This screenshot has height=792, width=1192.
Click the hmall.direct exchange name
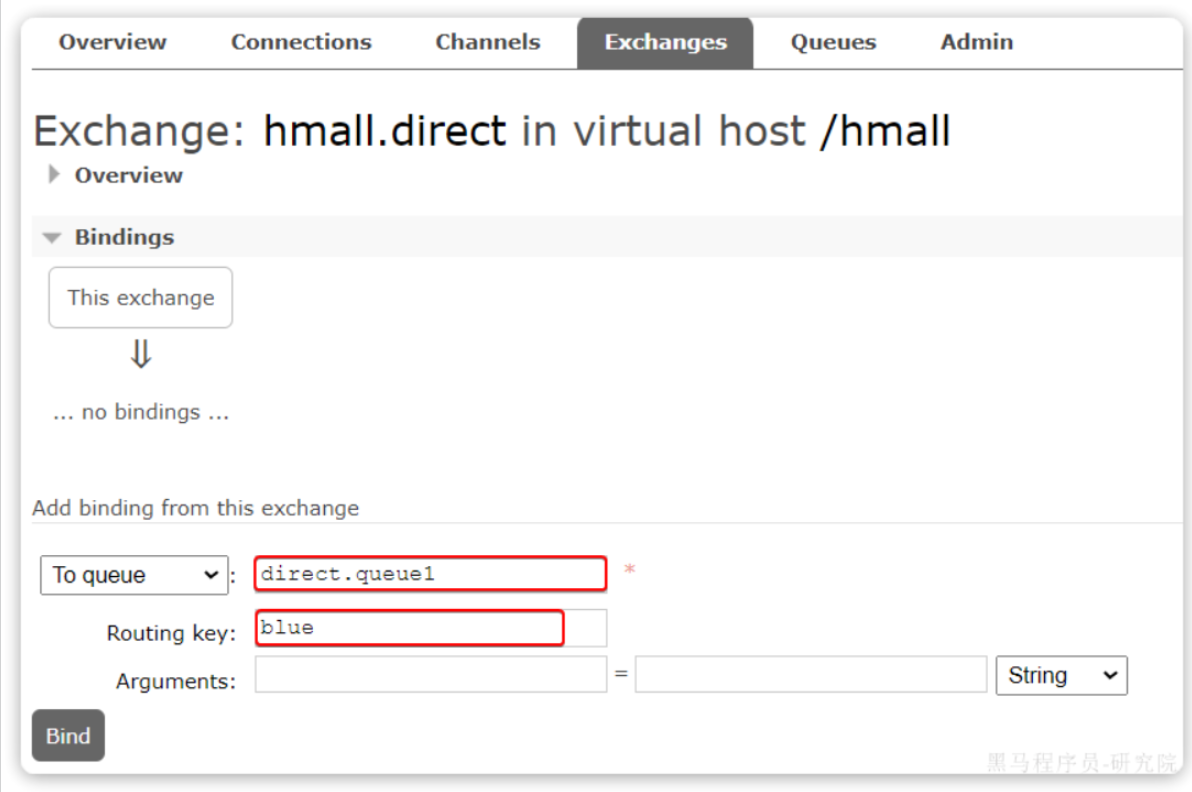point(385,131)
